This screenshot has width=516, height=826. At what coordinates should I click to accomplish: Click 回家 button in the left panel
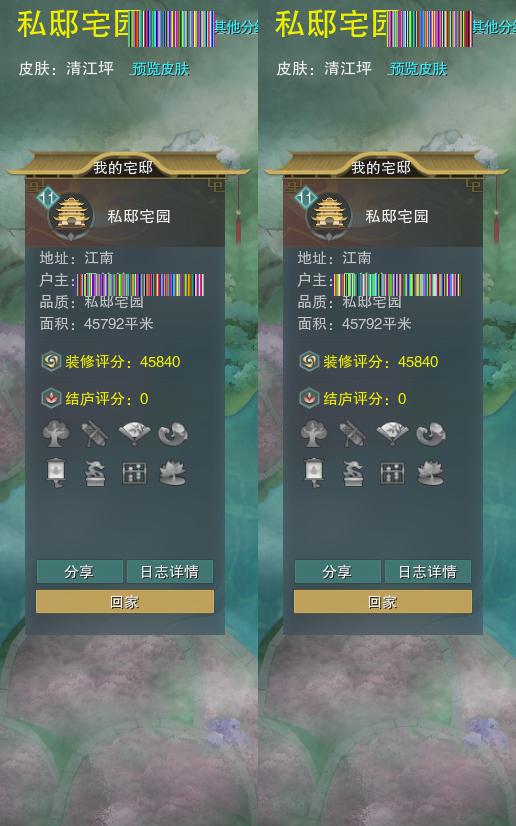tap(125, 602)
